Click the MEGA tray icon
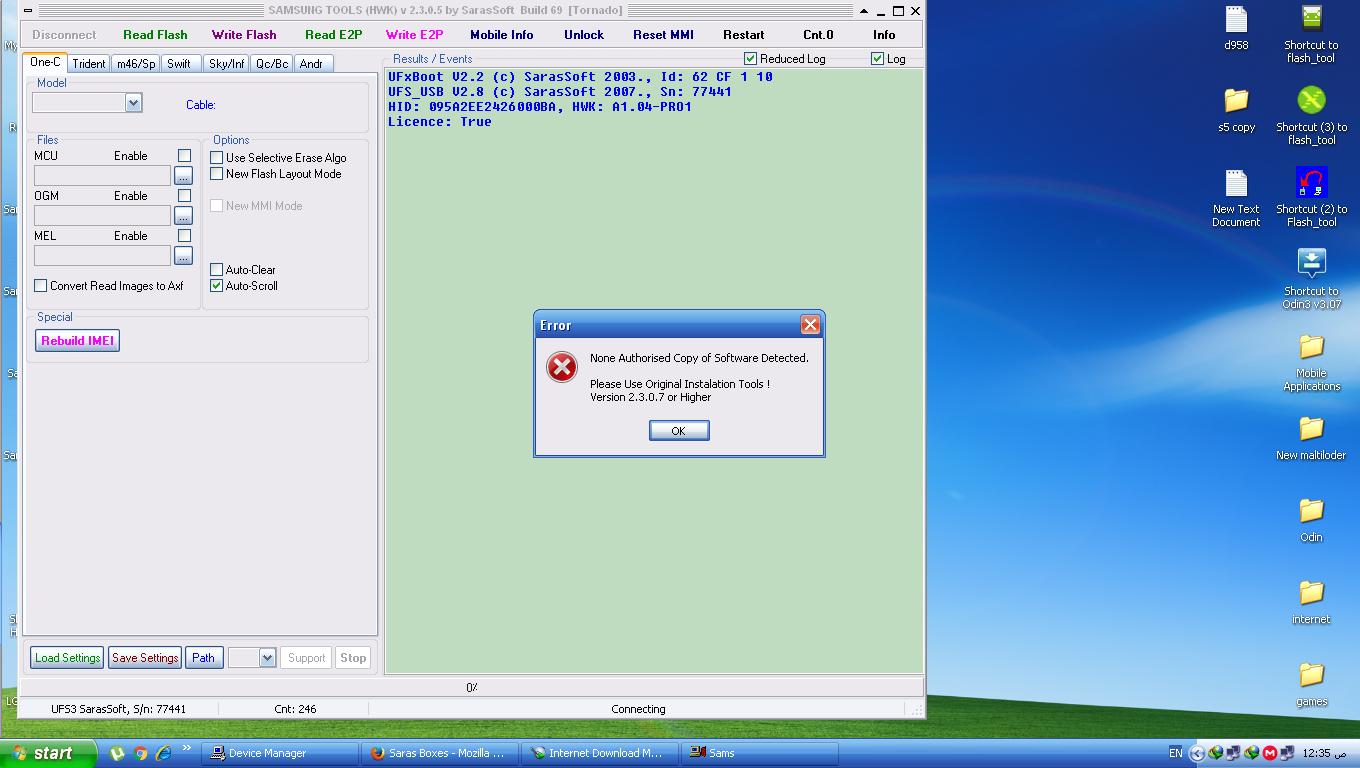1360x768 pixels. (1269, 753)
